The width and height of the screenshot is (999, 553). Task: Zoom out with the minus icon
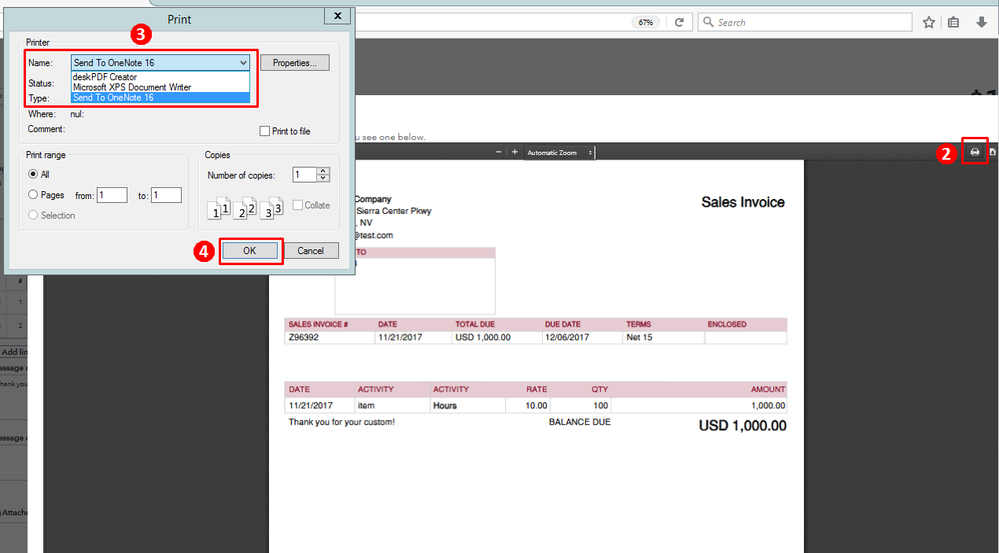[x=499, y=152]
